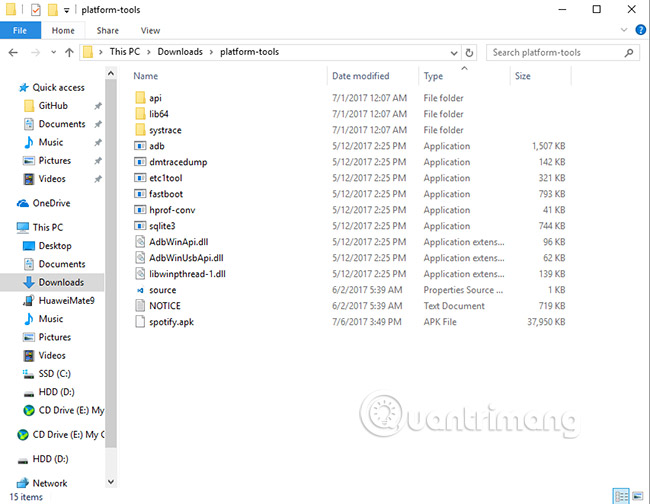Open recent locations dropdown arrow

53,53
